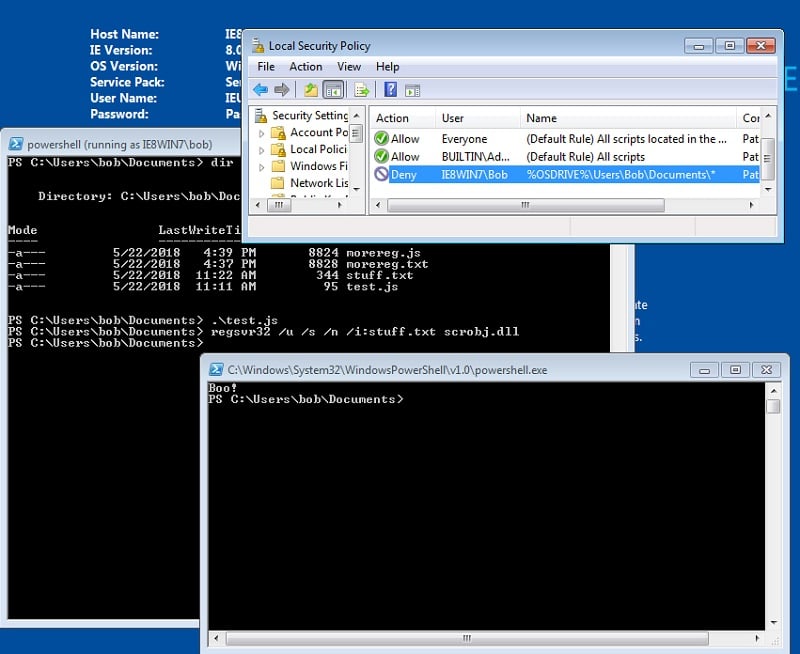Click the Deny icon for IE8WIN7\Bob rule
The width and height of the screenshot is (800, 654).
pyautogui.click(x=381, y=174)
